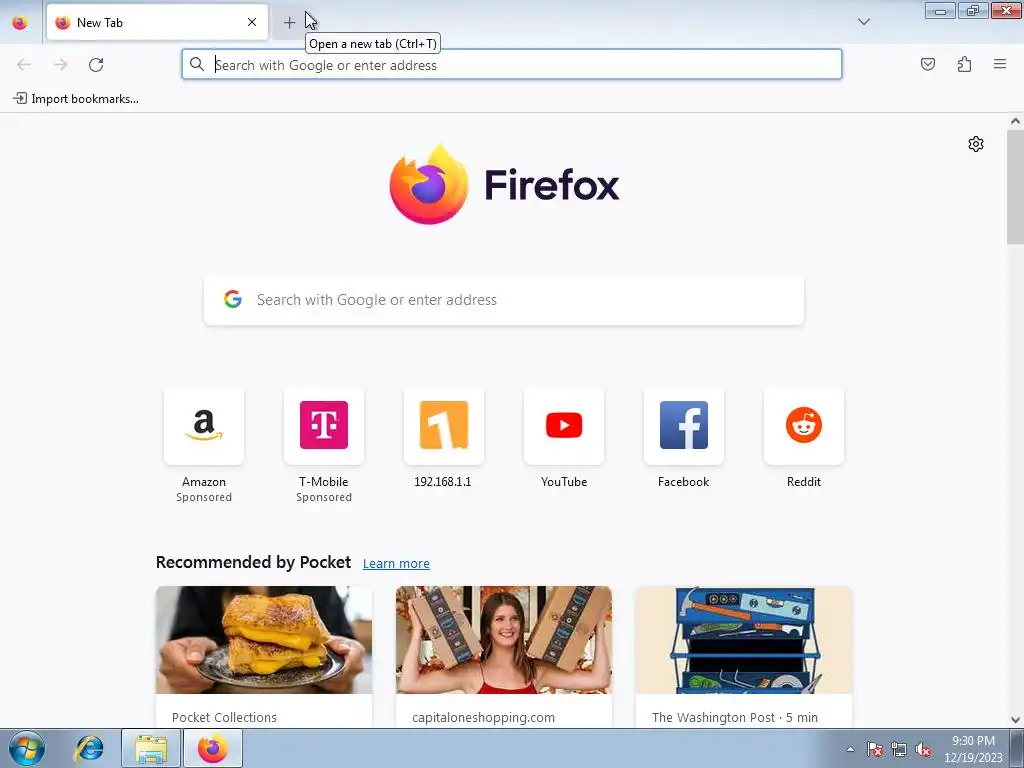Viewport: 1024px width, 768px height.
Task: Click the Google G logo in search box
Action: [x=233, y=299]
